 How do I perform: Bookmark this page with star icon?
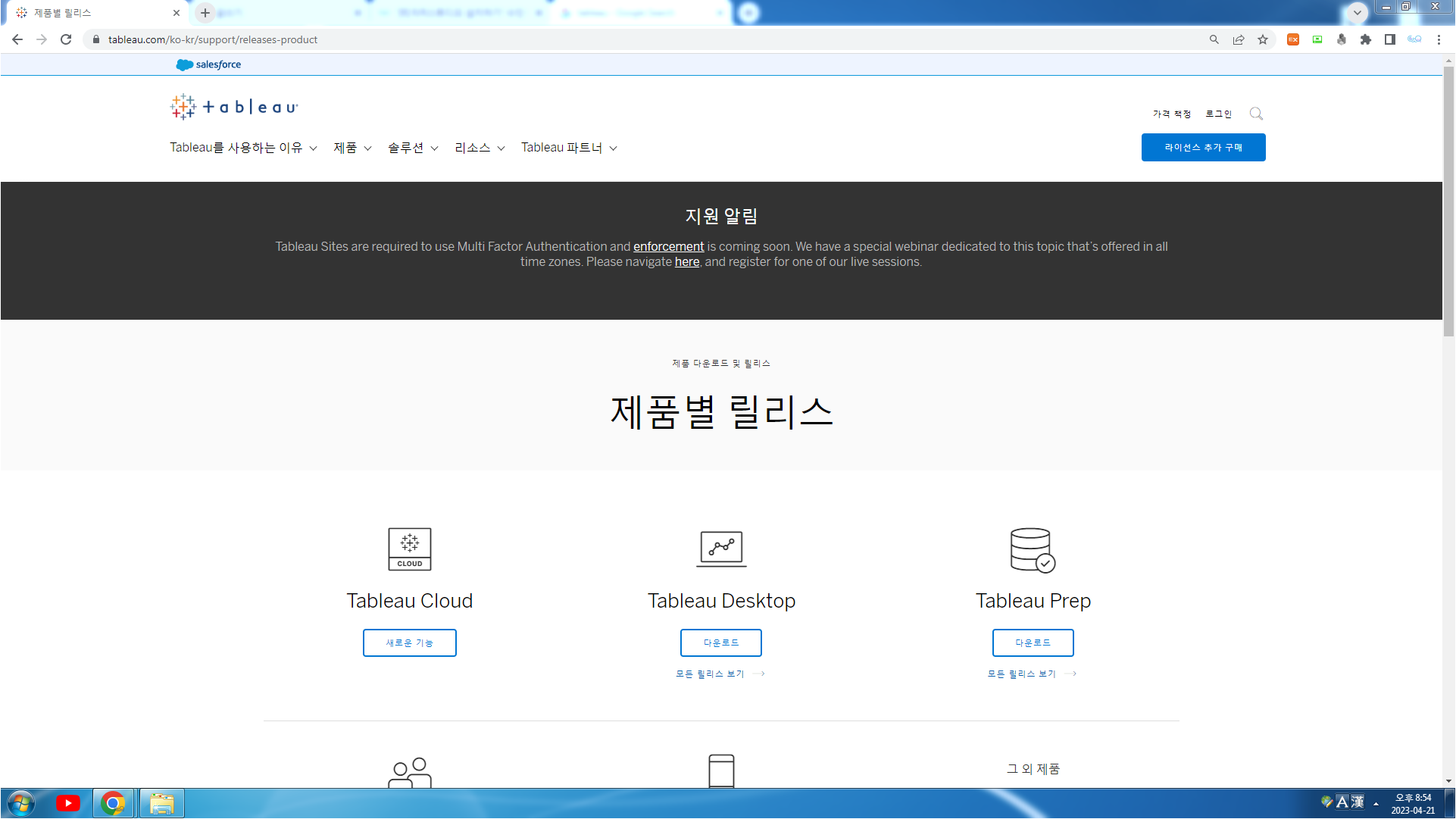click(x=1263, y=39)
